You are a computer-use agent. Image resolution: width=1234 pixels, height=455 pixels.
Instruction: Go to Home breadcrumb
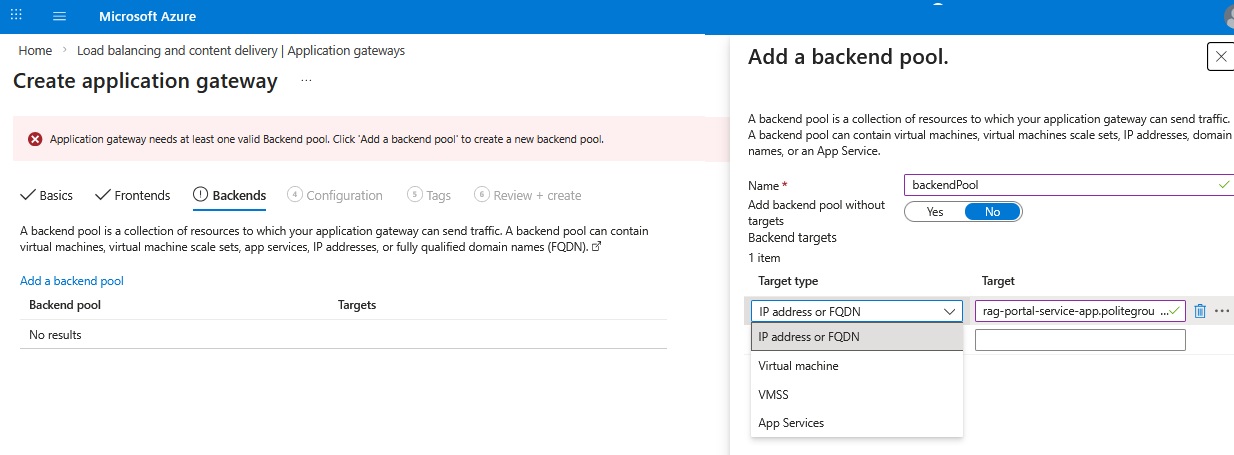click(35, 50)
